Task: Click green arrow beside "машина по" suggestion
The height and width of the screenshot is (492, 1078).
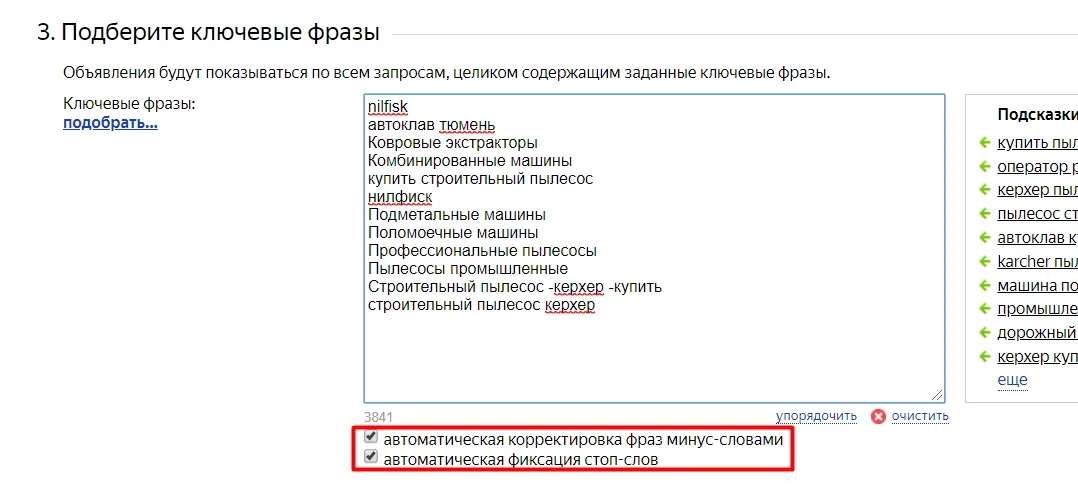Action: click(984, 285)
